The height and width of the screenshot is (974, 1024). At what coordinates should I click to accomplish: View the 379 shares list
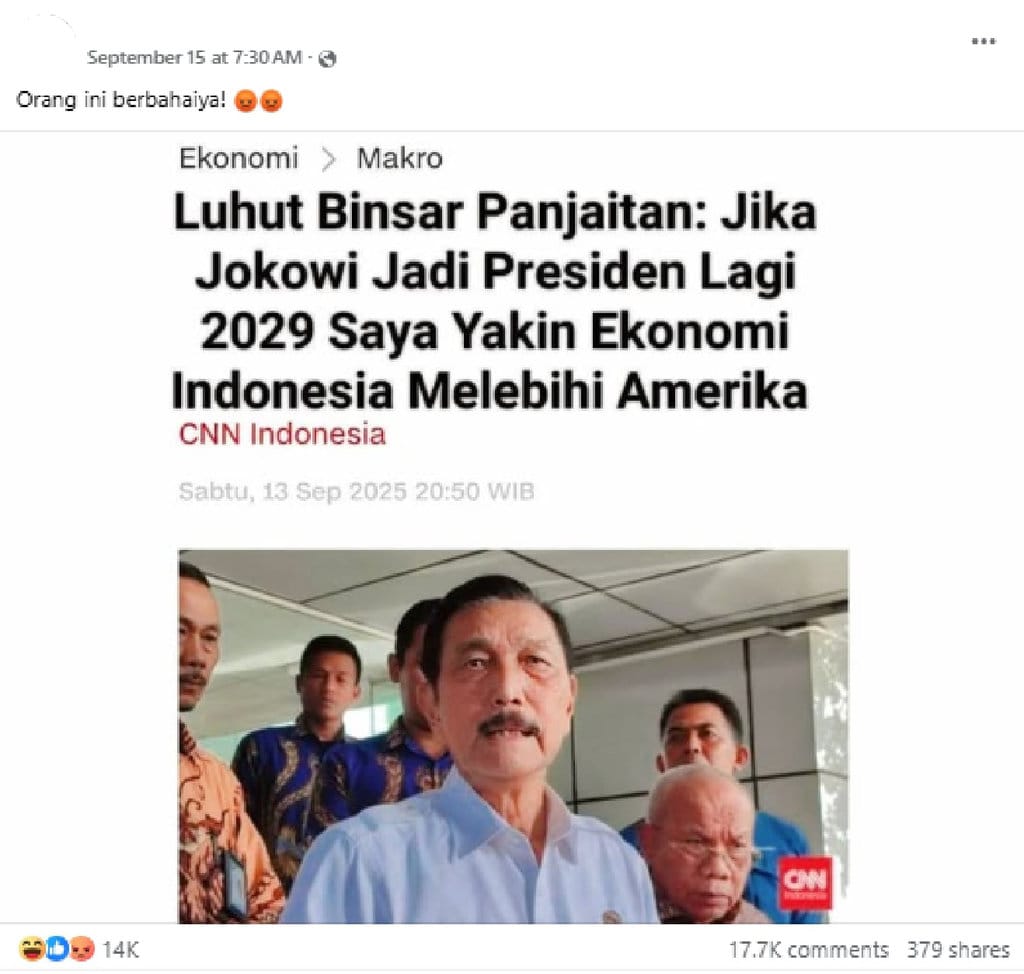[x=958, y=949]
